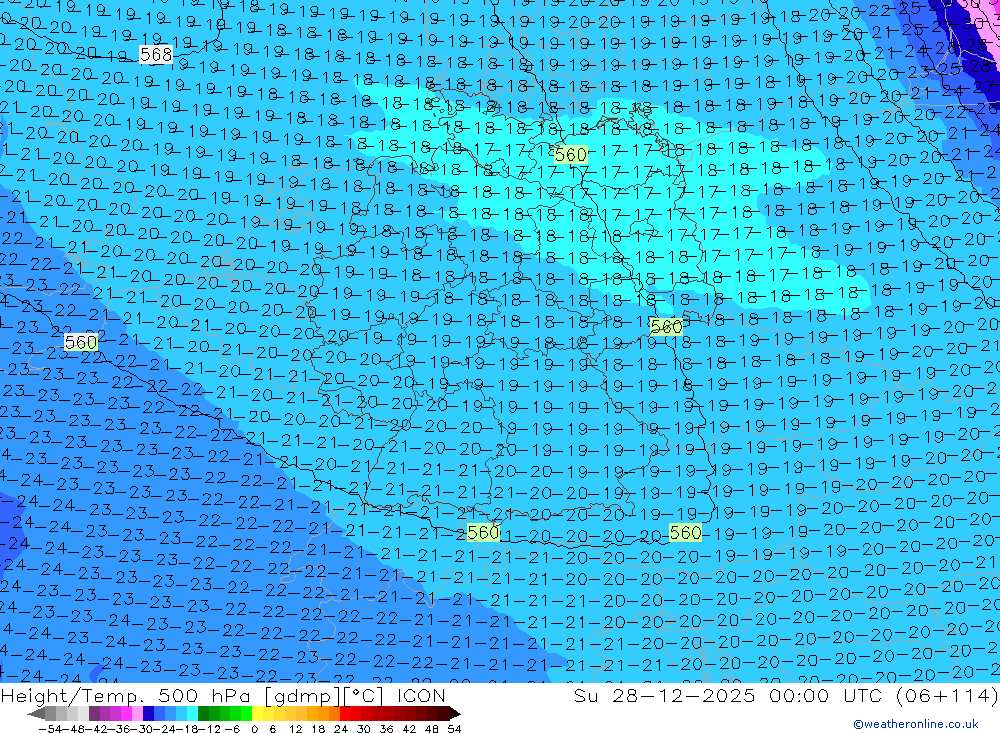1000x733 pixels.
Task: Pick the dark gray swatch at -54
Action: pos(50,713)
